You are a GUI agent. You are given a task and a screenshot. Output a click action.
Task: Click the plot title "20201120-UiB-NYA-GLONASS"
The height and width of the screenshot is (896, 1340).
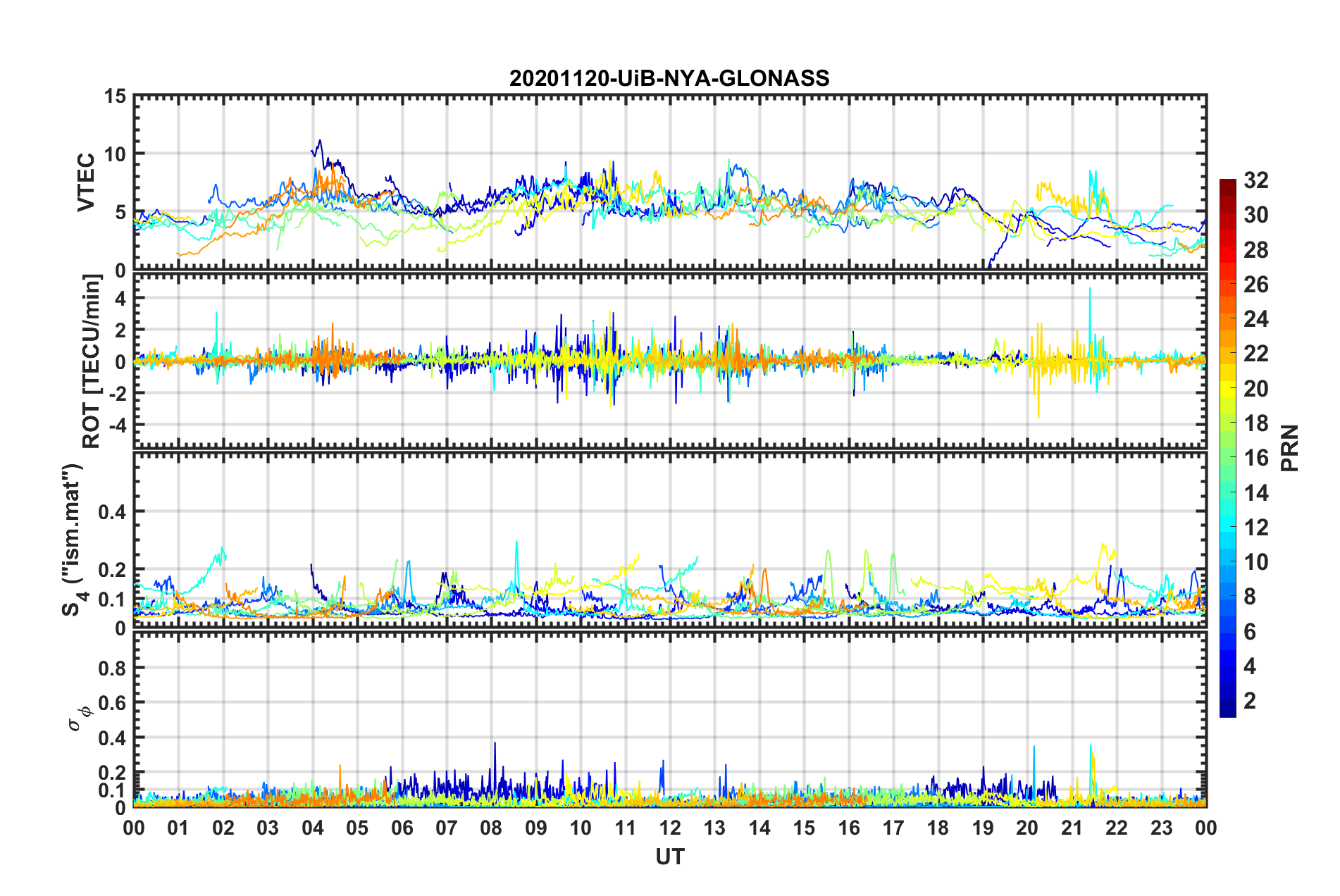tap(669, 78)
